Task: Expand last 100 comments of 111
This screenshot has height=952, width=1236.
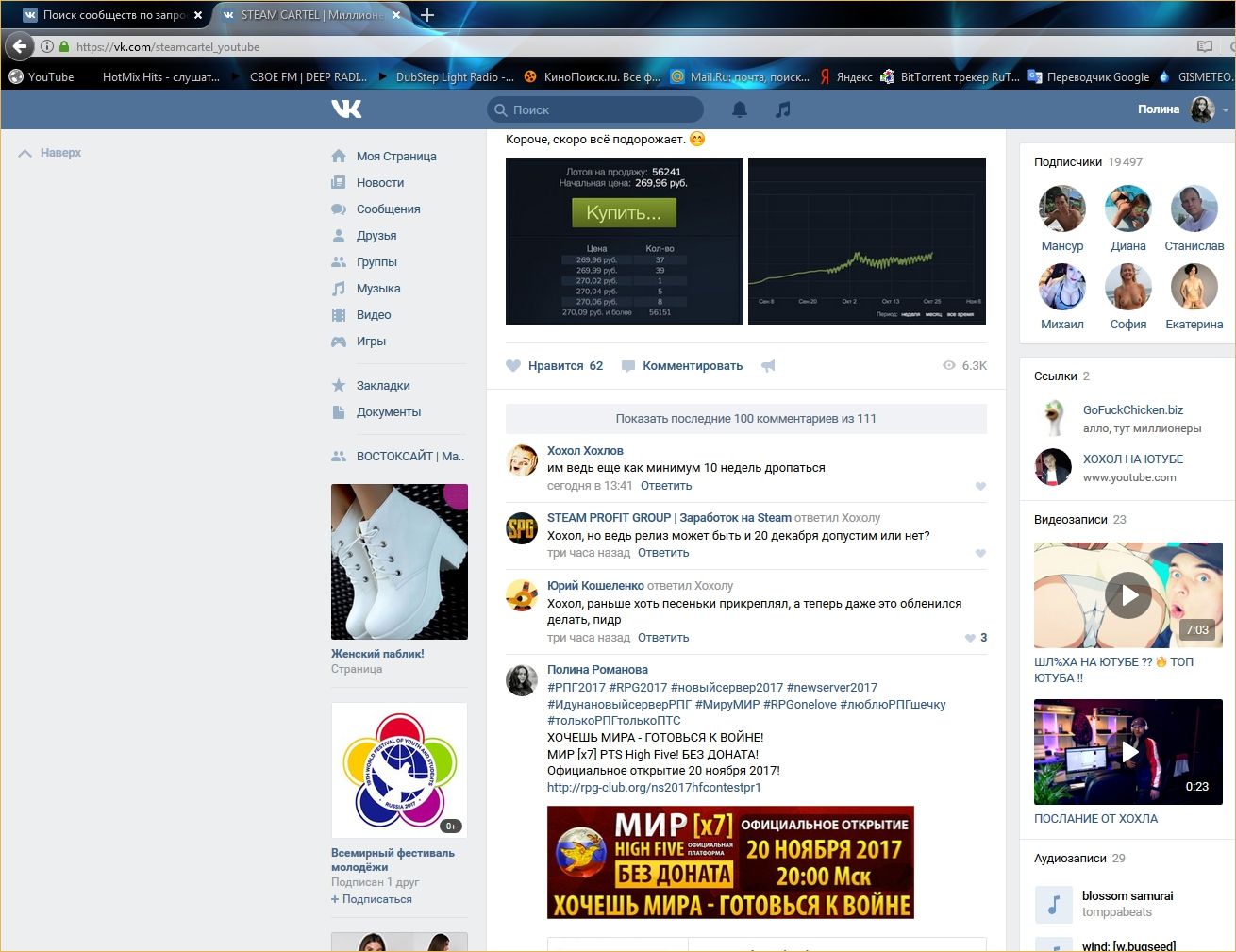Action: click(745, 419)
